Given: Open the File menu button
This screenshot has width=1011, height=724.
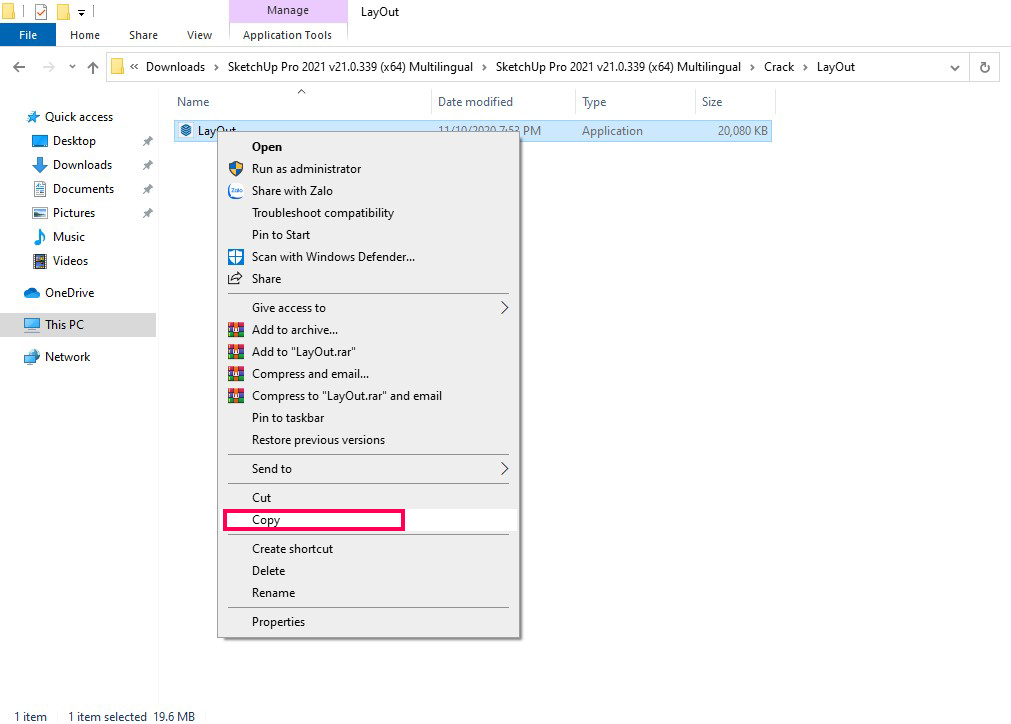Looking at the screenshot, I should 28,35.
